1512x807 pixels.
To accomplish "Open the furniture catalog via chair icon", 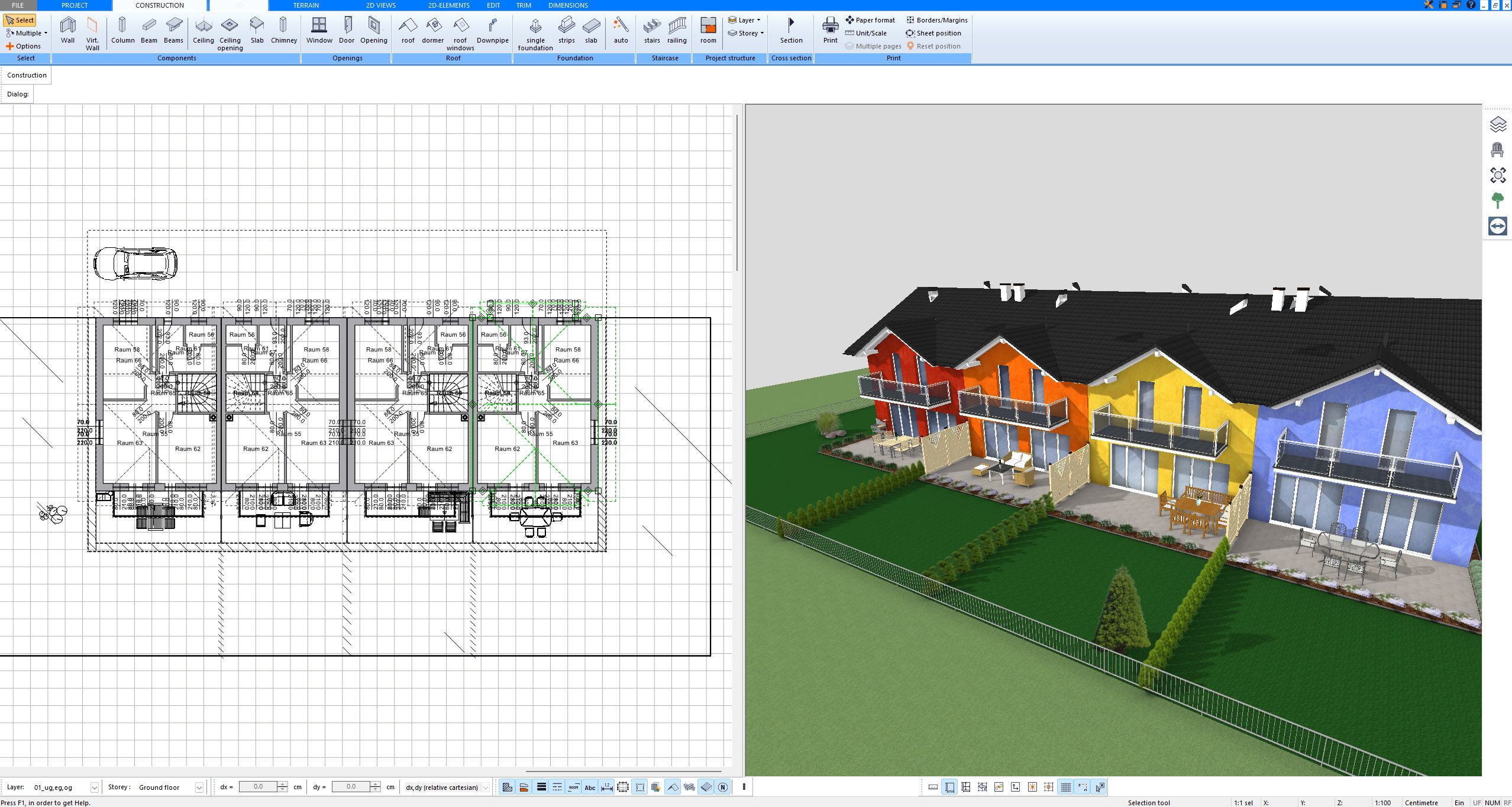I will tap(1497, 150).
